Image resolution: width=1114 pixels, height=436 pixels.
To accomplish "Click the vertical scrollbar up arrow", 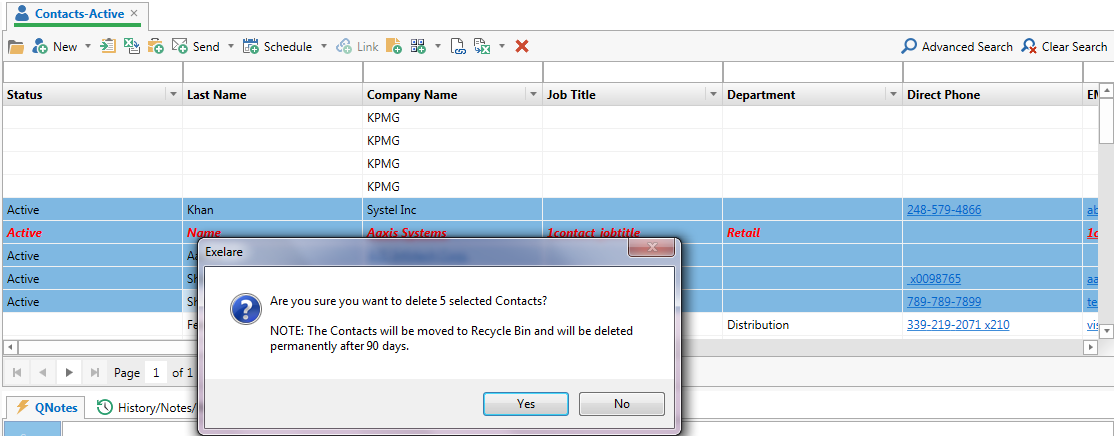I will [x=1106, y=91].
